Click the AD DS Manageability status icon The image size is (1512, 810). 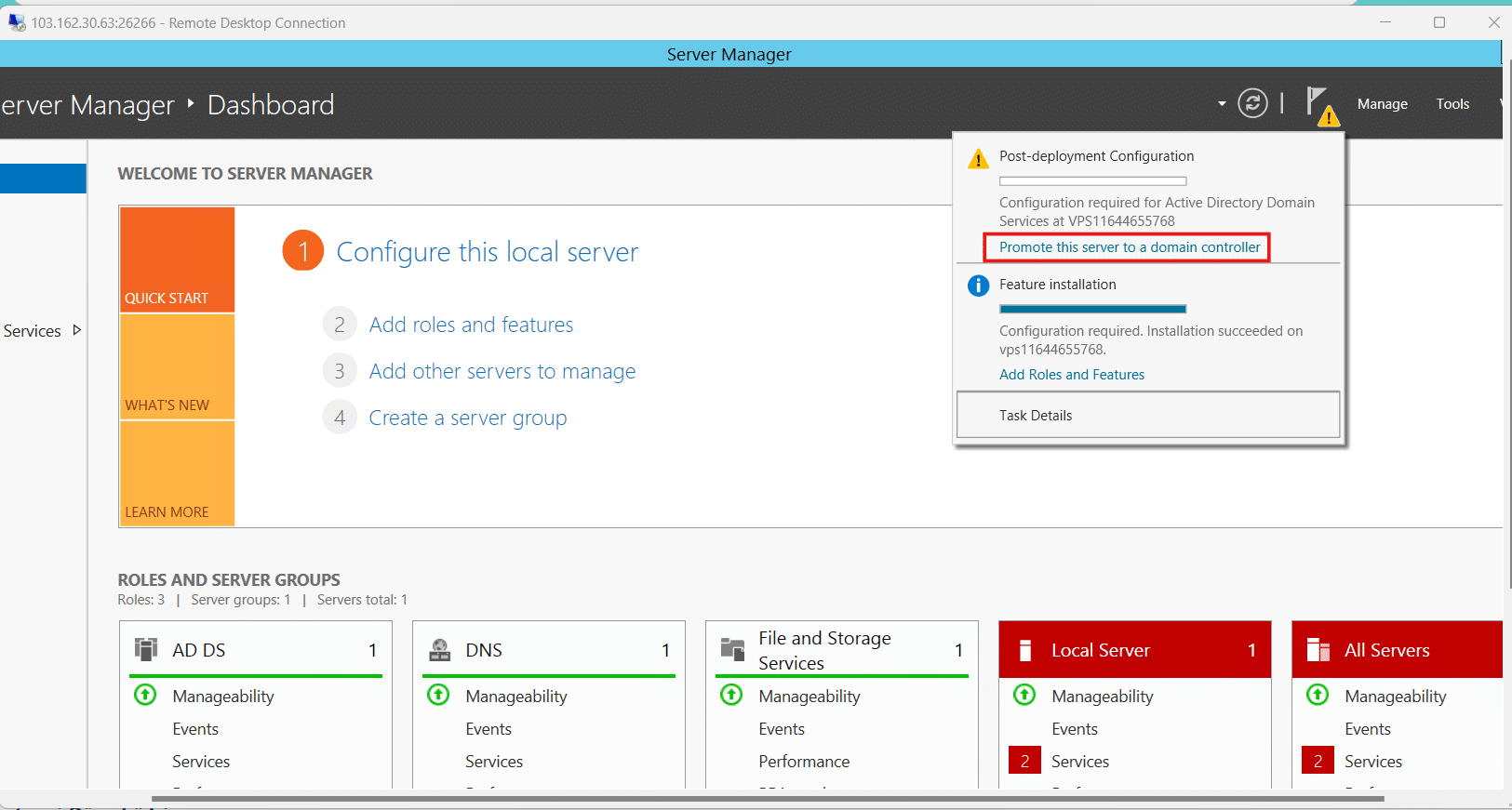click(145, 695)
